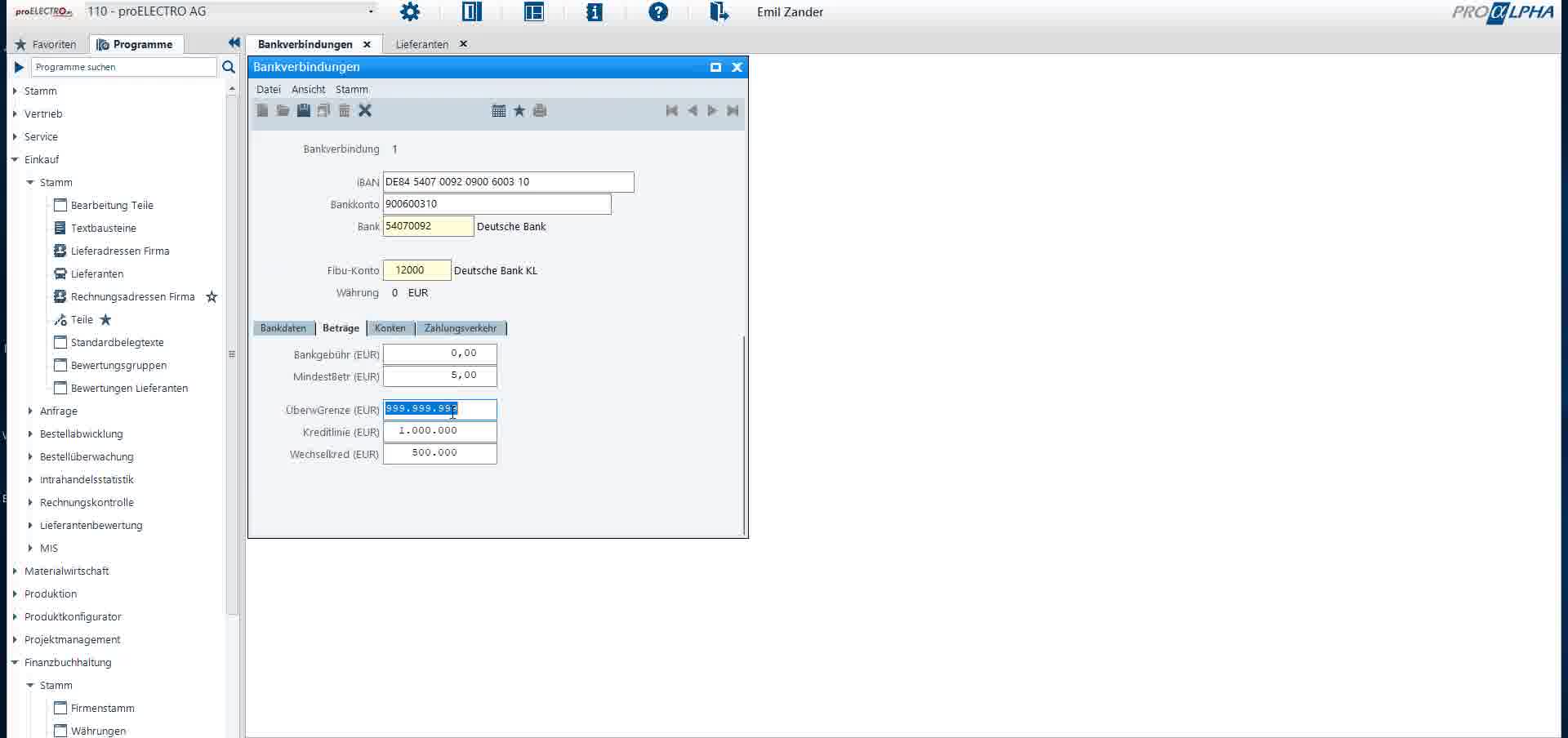Click the program search magnifier icon
1568x738 pixels.
(229, 67)
